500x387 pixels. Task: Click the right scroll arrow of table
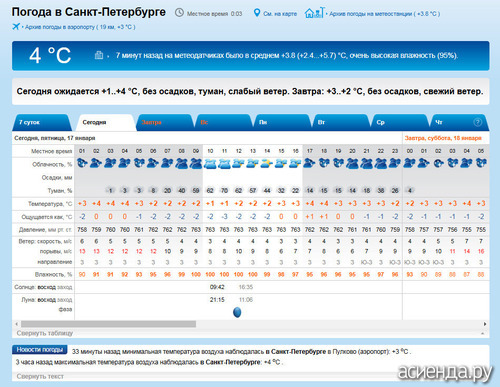coord(485,324)
